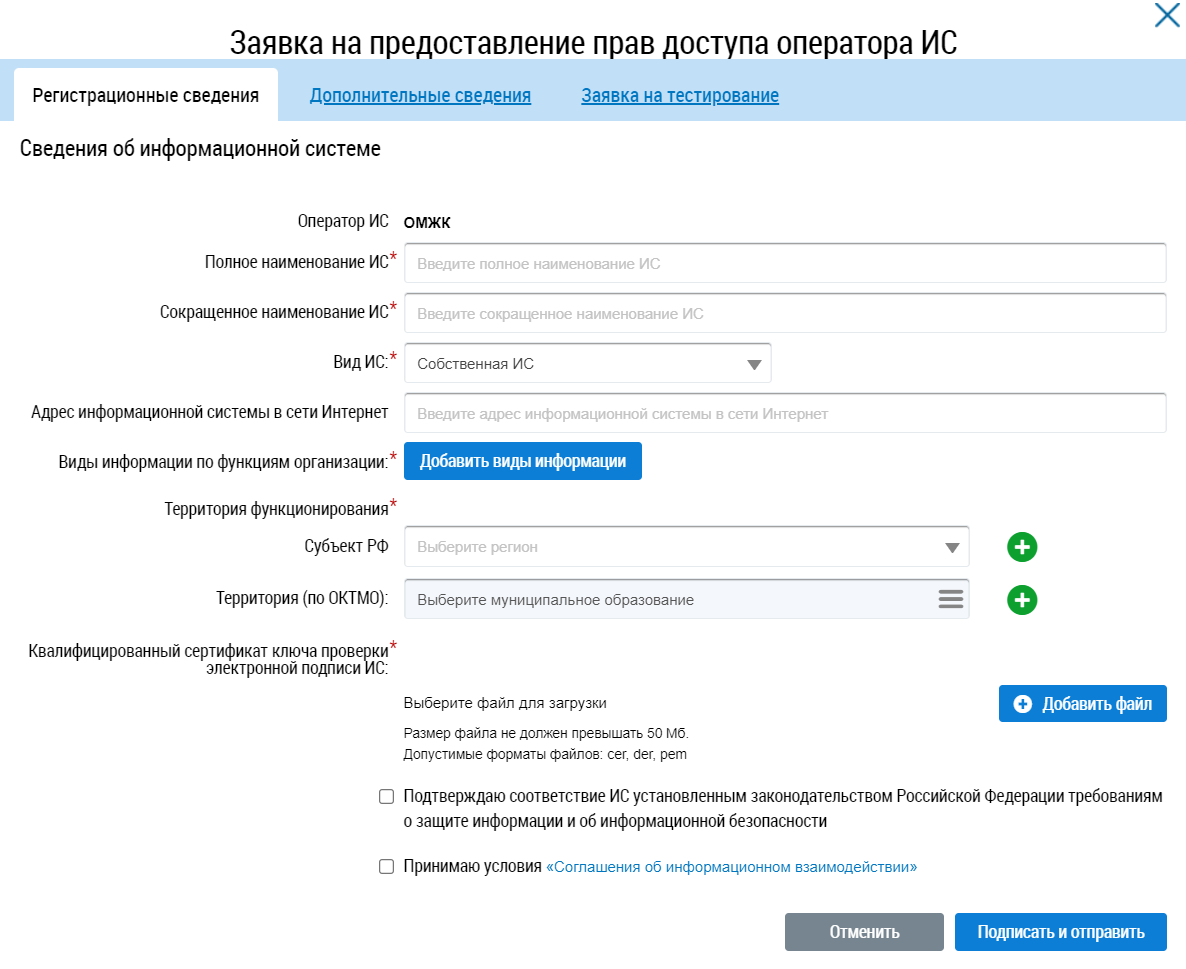1186x969 pixels.
Task: Click the Подписать и отправить button
Action: point(1060,932)
